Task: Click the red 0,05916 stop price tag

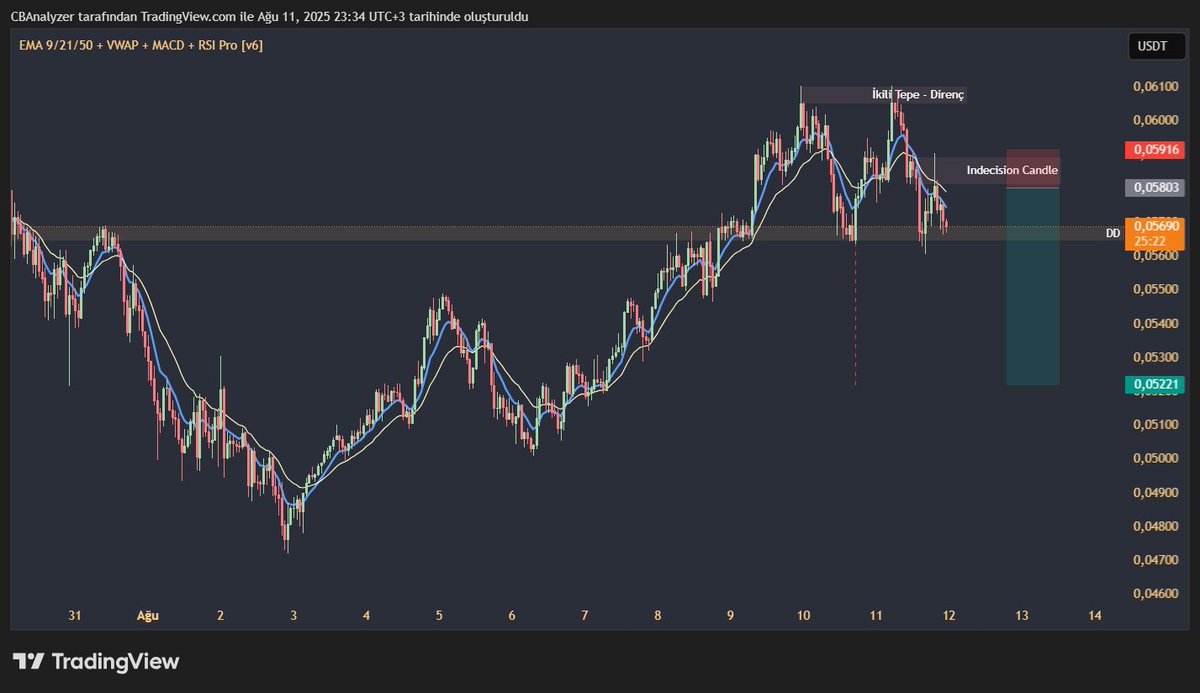Action: coord(1155,150)
